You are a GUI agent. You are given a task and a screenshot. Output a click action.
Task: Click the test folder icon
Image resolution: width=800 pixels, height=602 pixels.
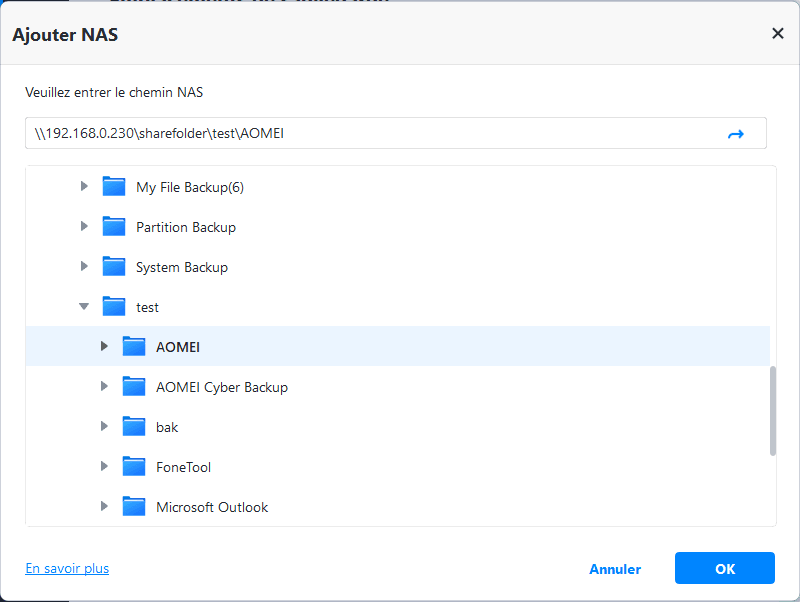(114, 307)
